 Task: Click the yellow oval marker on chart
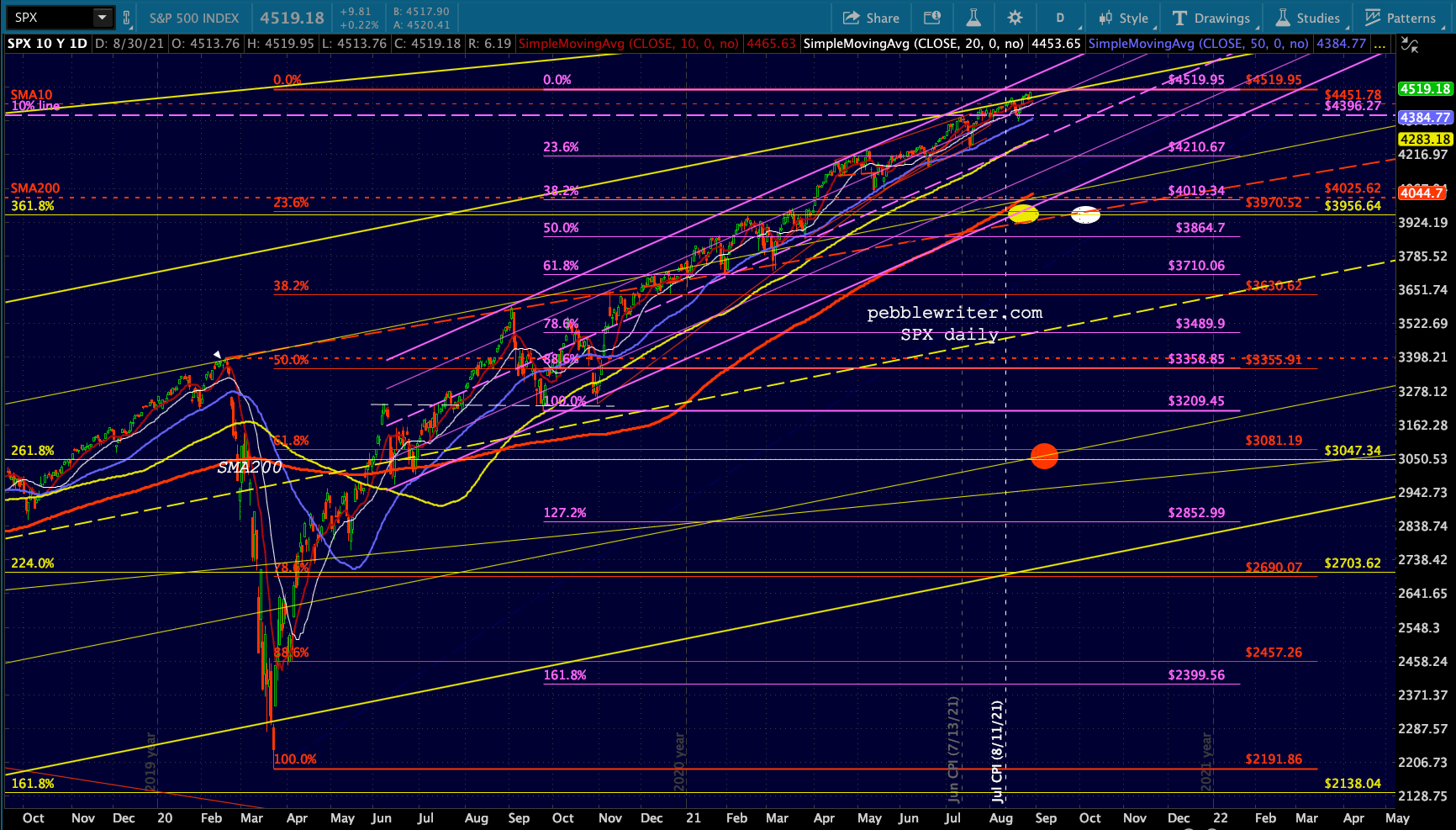pos(1023,214)
